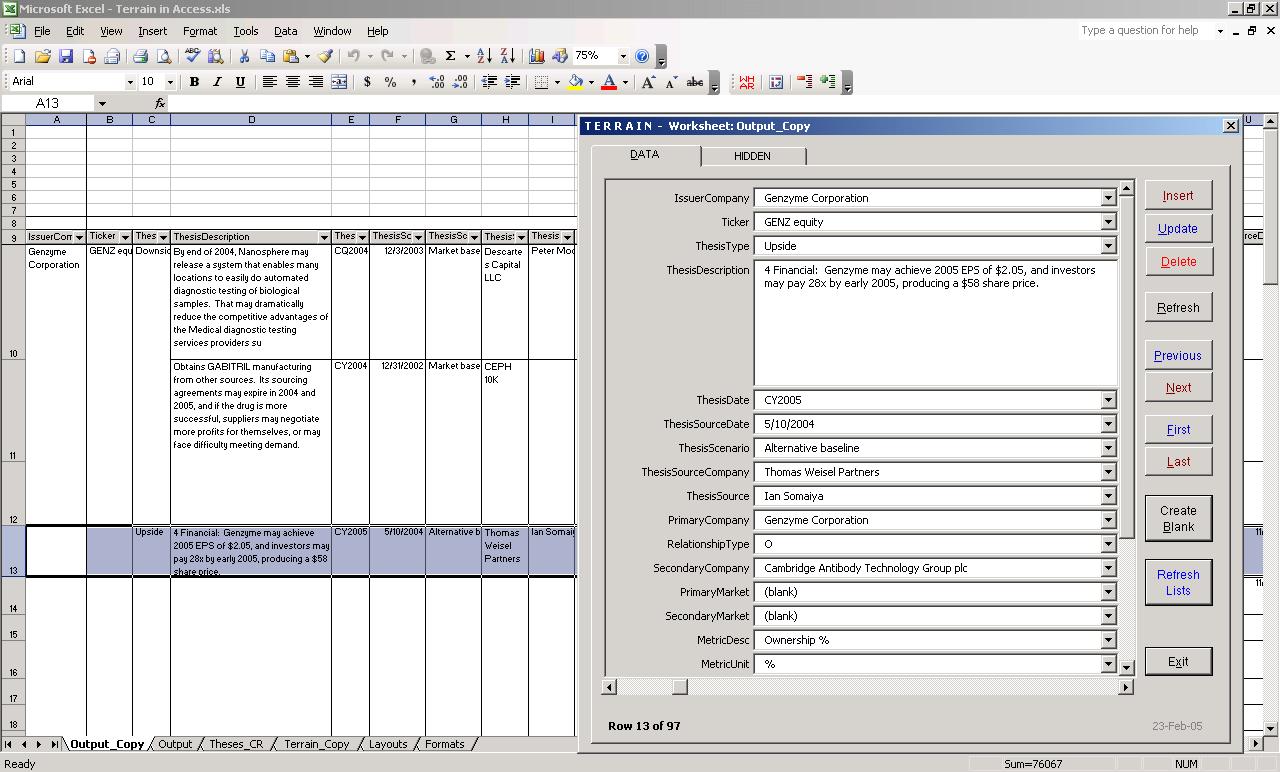Align text left

click(x=269, y=82)
